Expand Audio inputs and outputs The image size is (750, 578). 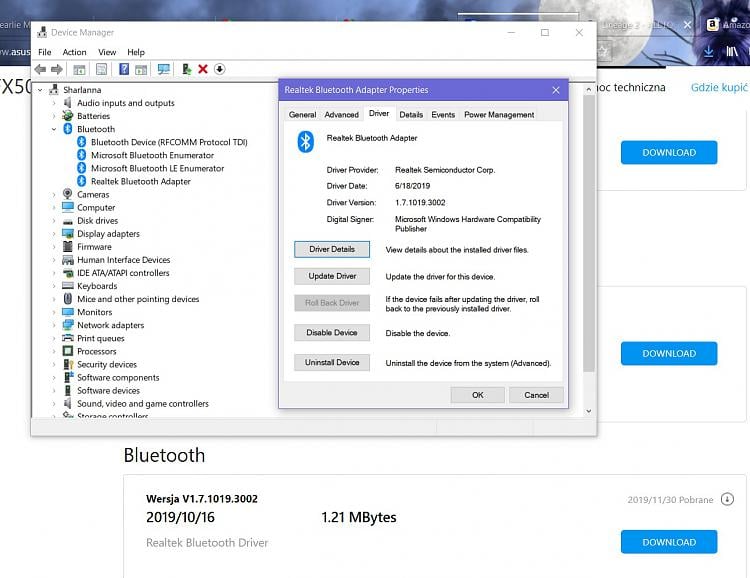point(54,103)
